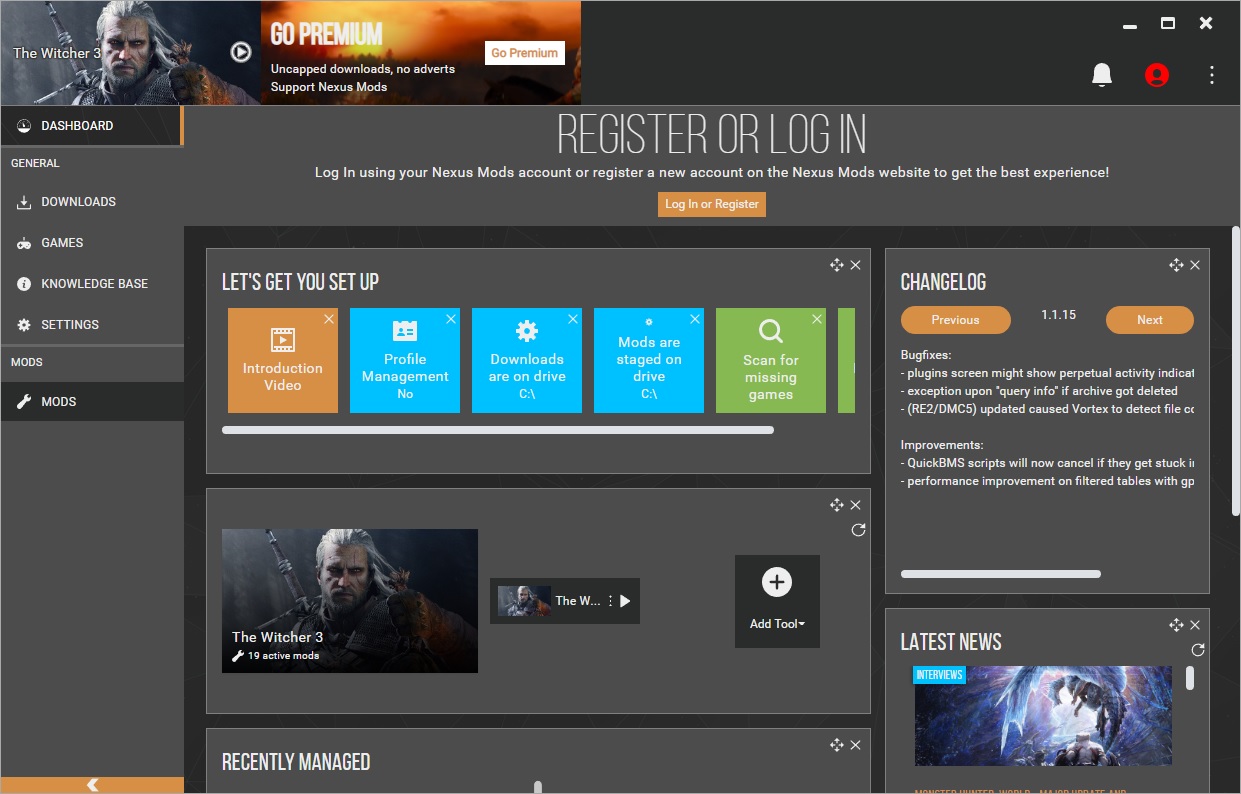Click The Witcher 3 game thumbnail
The image size is (1241, 794).
coord(350,601)
